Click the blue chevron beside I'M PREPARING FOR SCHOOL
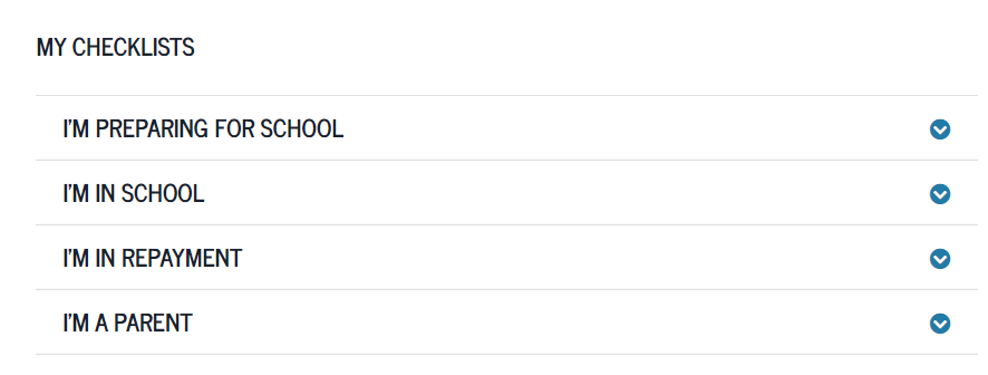 tap(939, 129)
